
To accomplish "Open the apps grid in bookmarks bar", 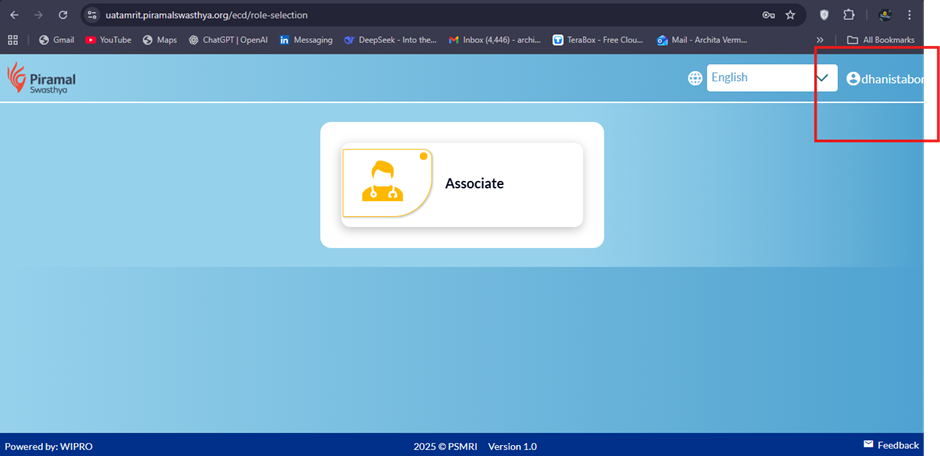I will [x=13, y=40].
